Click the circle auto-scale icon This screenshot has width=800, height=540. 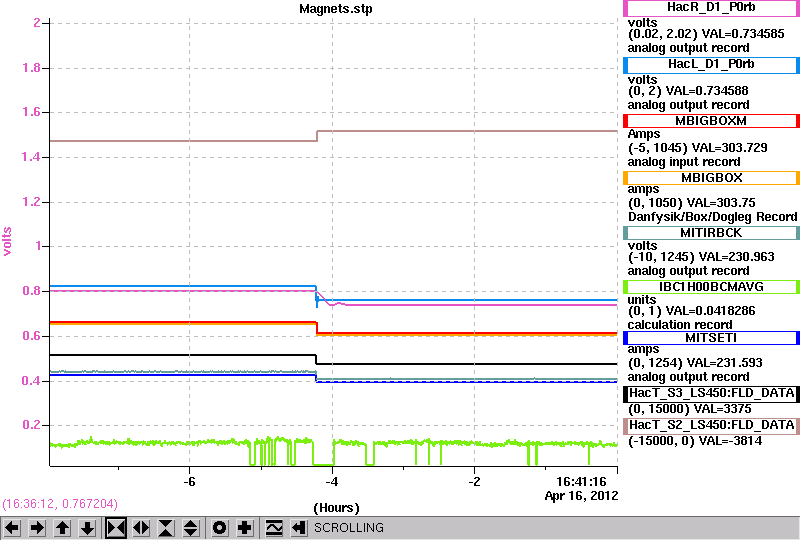[x=220, y=528]
